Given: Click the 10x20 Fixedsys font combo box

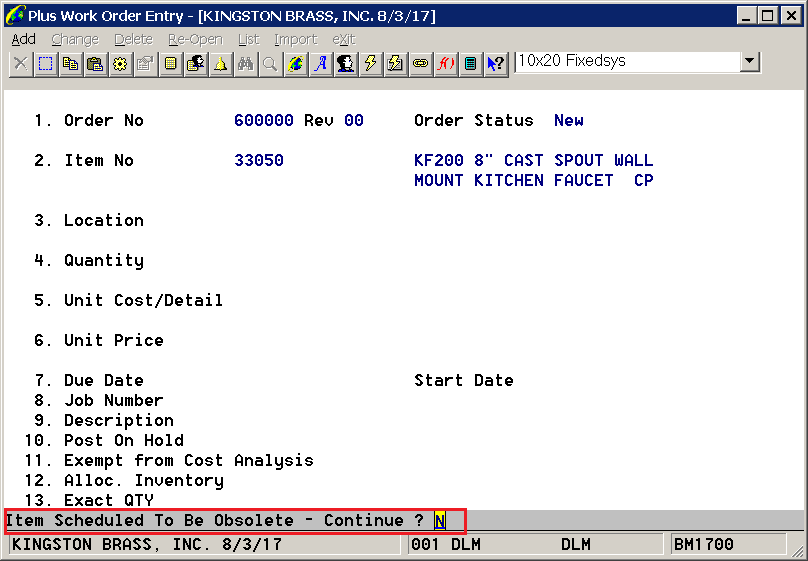Looking at the screenshot, I should pyautogui.click(x=637, y=62).
